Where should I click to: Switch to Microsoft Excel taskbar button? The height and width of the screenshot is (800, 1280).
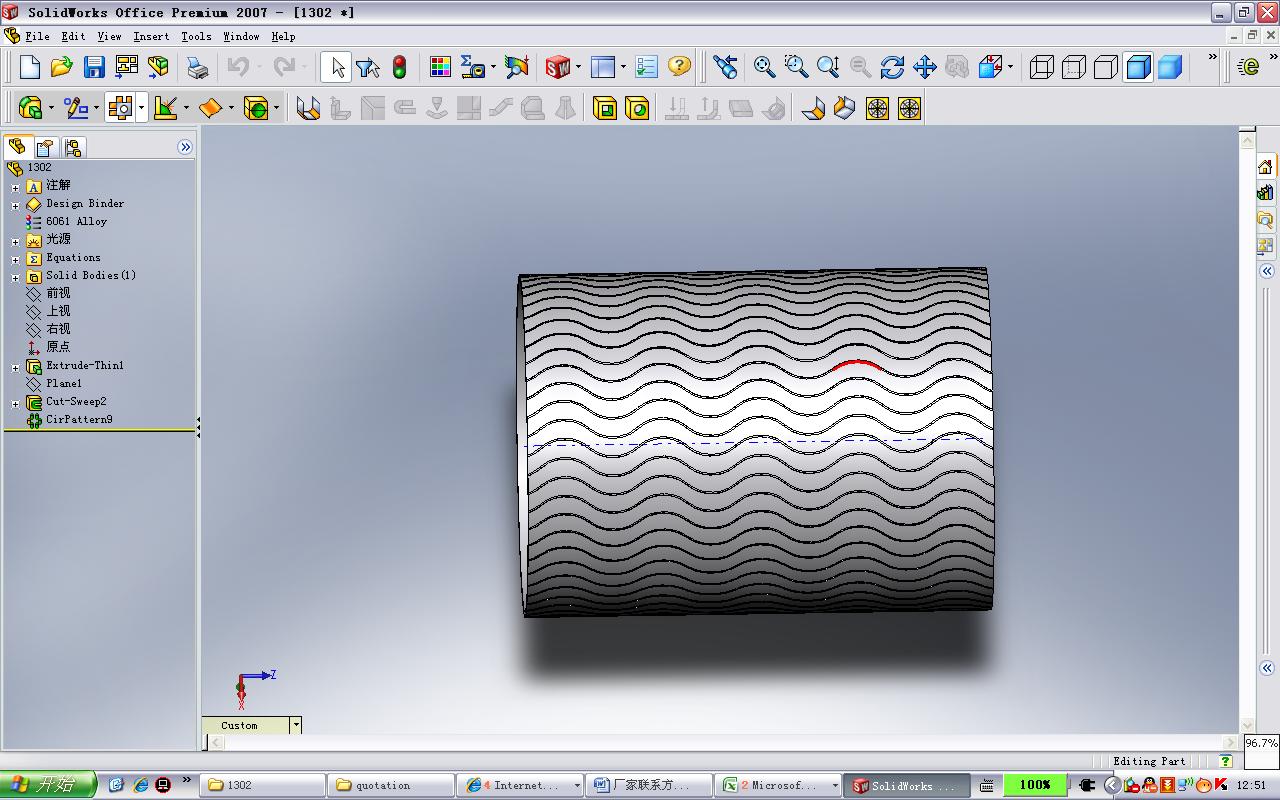pos(779,785)
